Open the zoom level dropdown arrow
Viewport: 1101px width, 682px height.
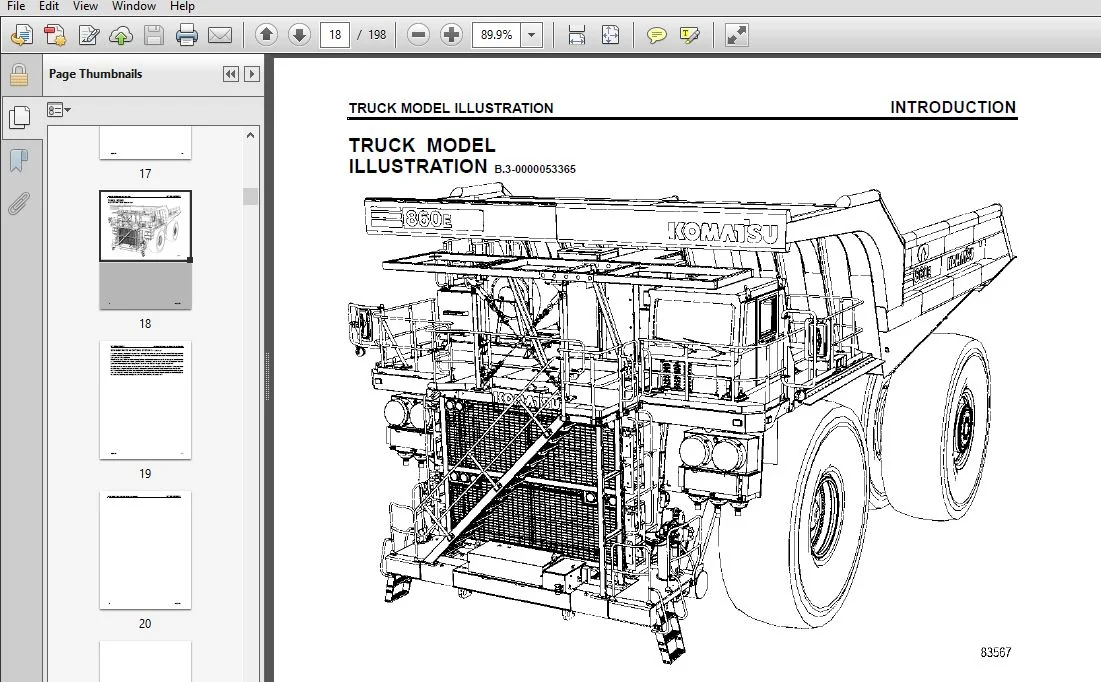532,34
